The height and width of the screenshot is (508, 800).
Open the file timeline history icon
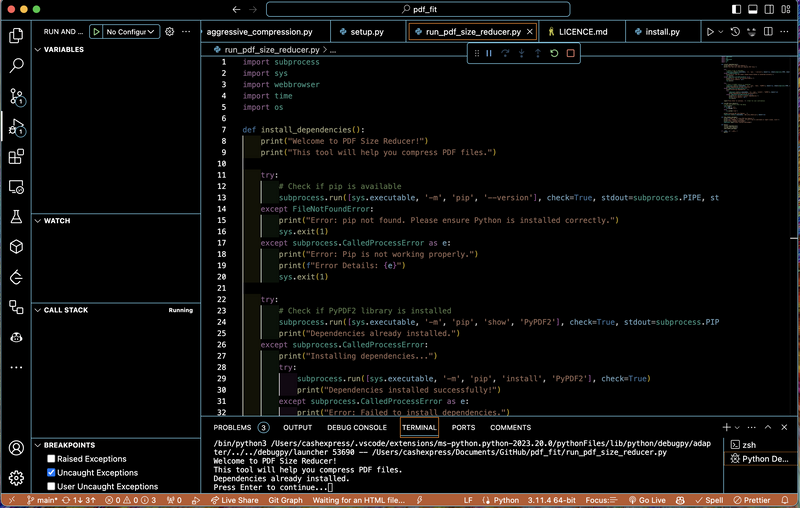735,32
